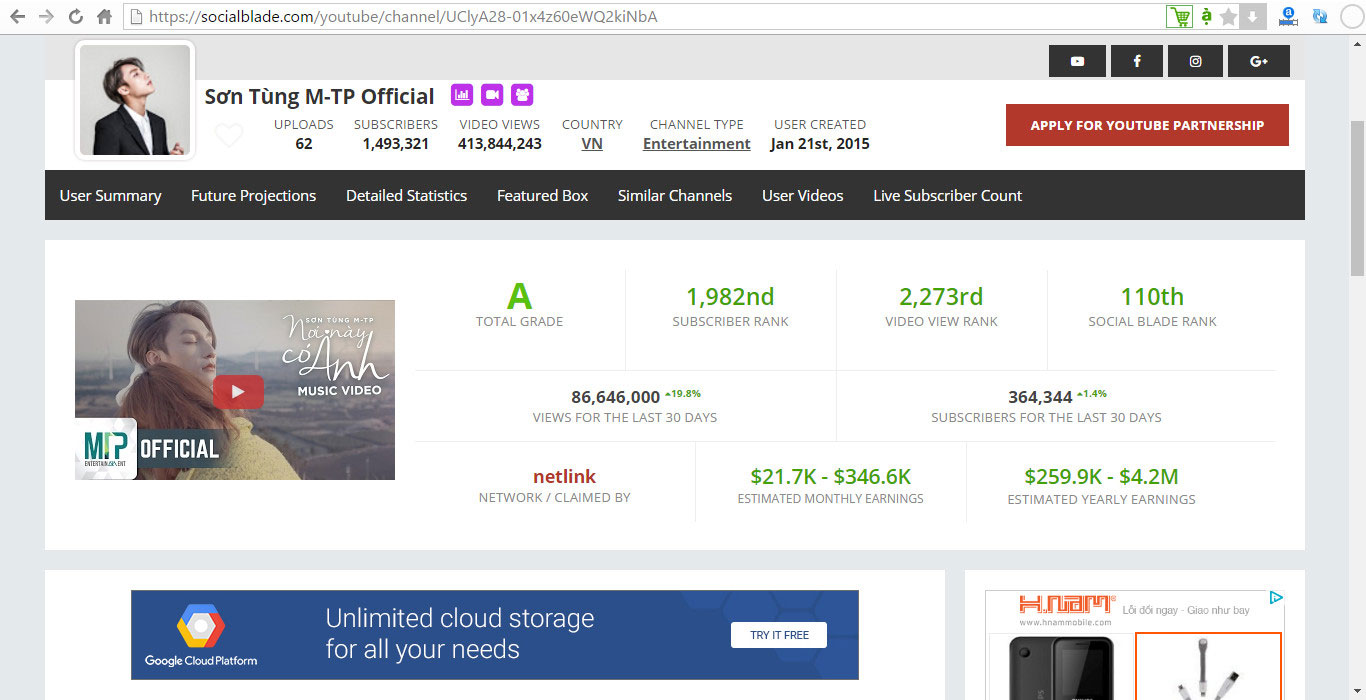Click the H.NAM ad logo
Image resolution: width=1366 pixels, height=700 pixels.
1067,604
